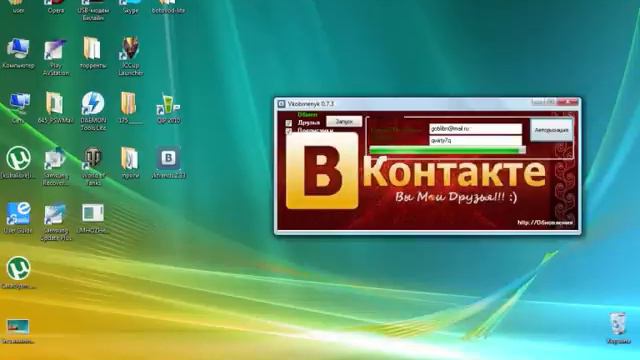Open the image file at the desktop bottom left
This screenshot has width=640, height=360.
pos(18,331)
